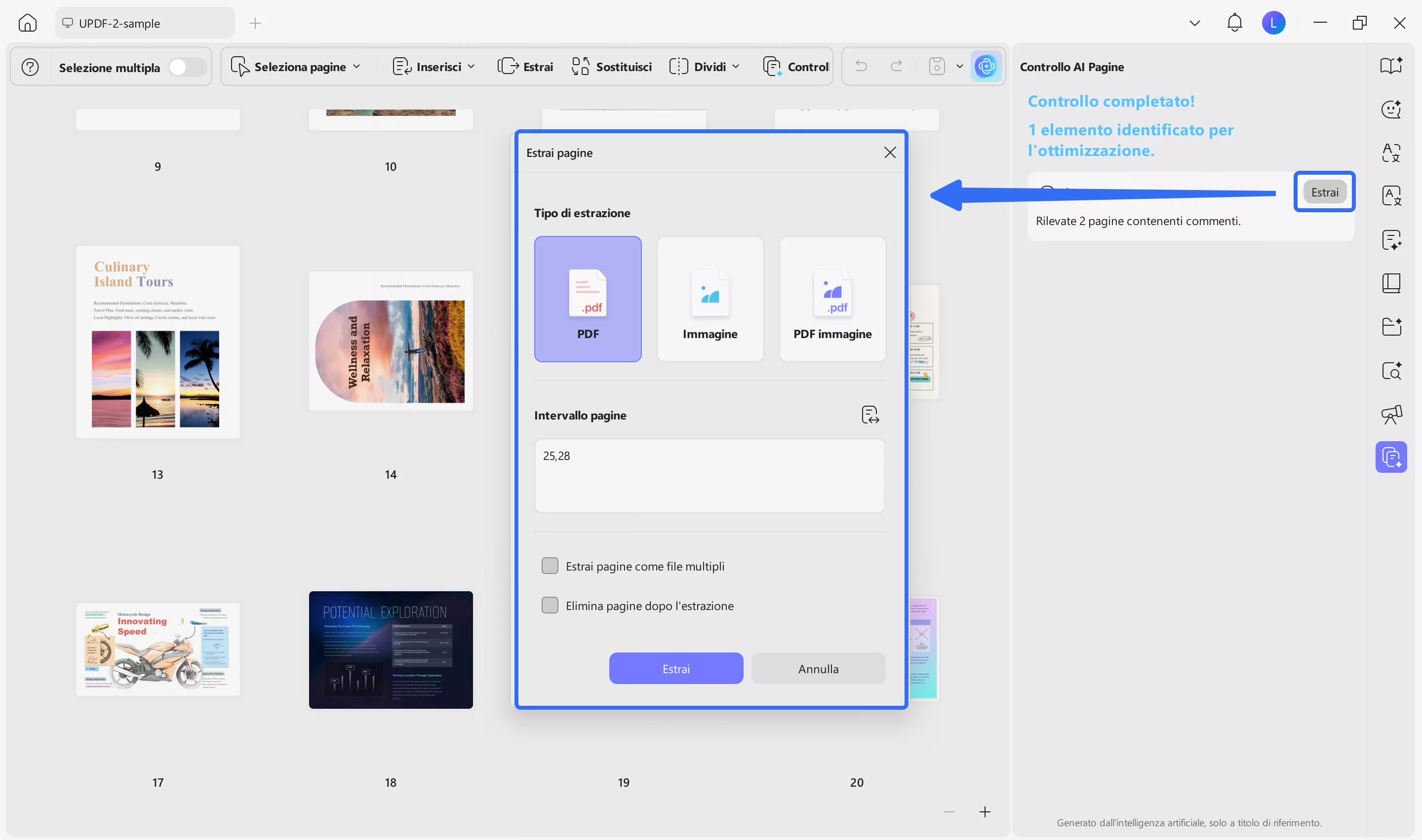Click the help question mark icon
Image resolution: width=1422 pixels, height=840 pixels.
[x=30, y=67]
